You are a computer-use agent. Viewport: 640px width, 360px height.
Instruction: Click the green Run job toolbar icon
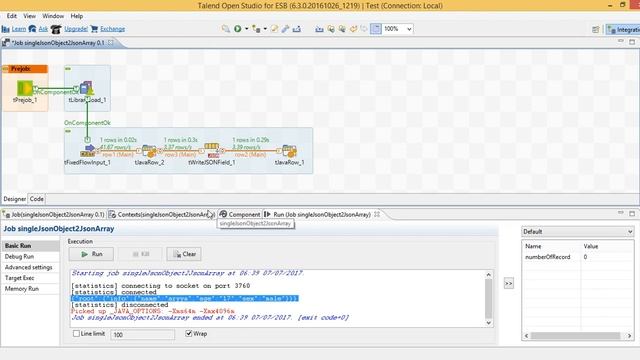pyautogui.click(x=238, y=29)
